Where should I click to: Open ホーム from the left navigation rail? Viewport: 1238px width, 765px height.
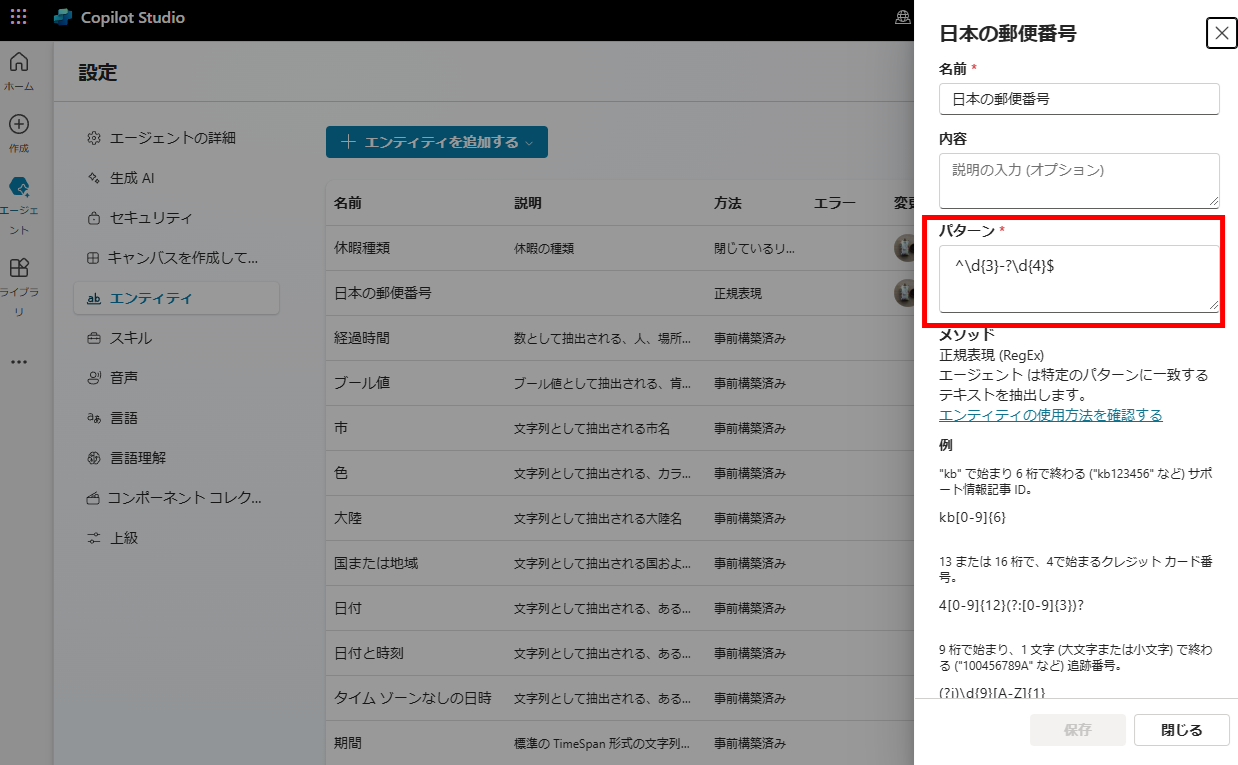point(19,62)
